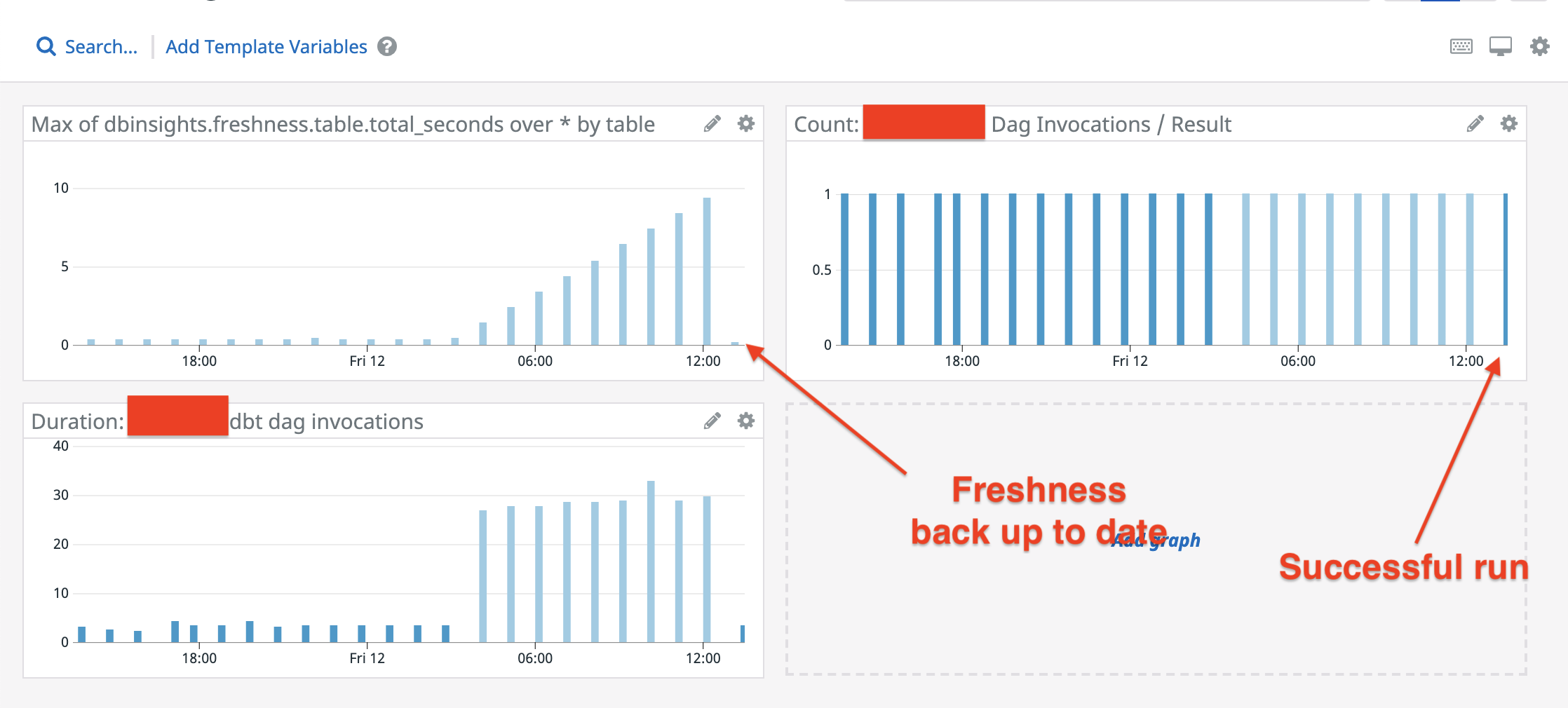This screenshot has width=1568, height=708.
Task: Open the Search field in the toolbar
Action: tap(100, 47)
